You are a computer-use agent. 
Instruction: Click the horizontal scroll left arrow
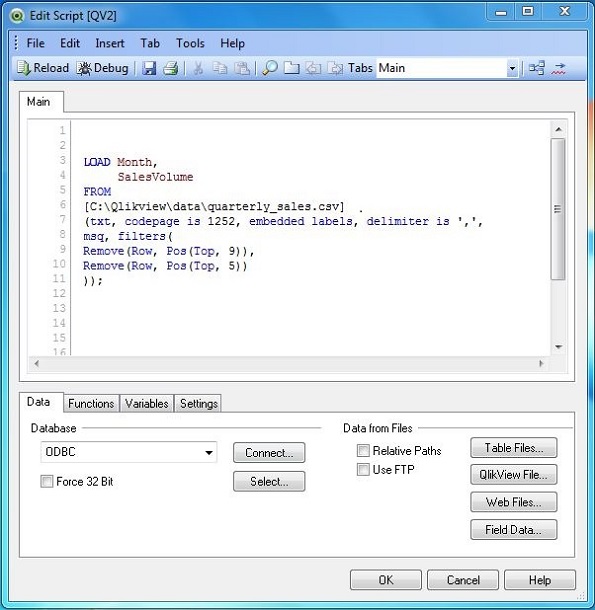[36, 364]
